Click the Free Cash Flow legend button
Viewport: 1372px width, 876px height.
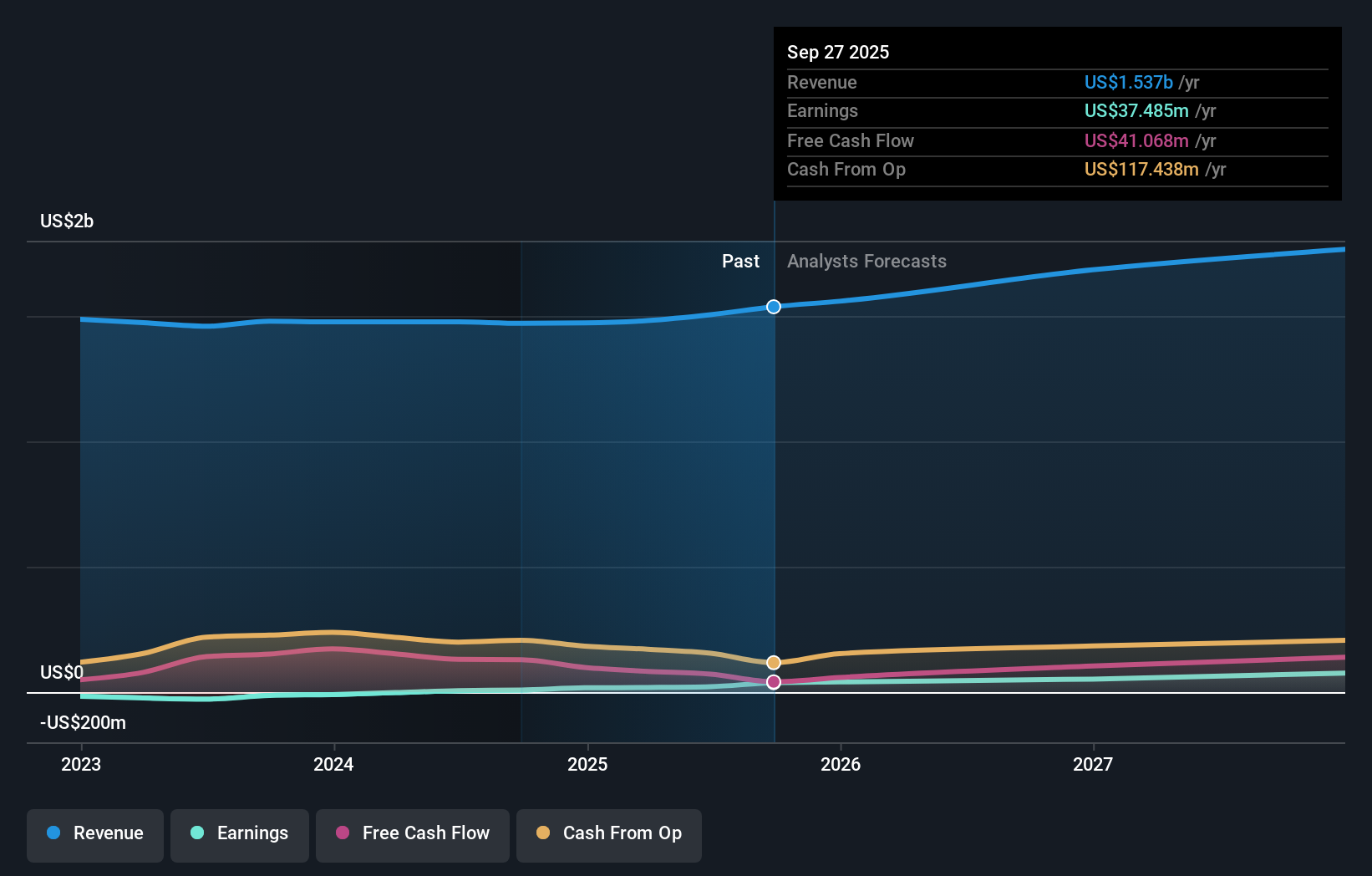click(x=412, y=835)
